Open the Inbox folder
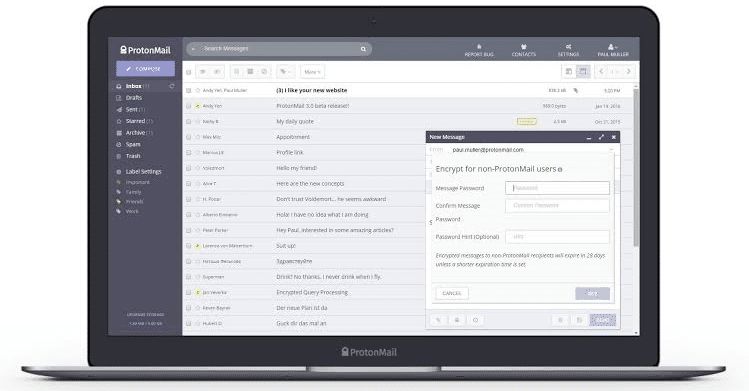The height and width of the screenshot is (391, 749). coord(133,86)
